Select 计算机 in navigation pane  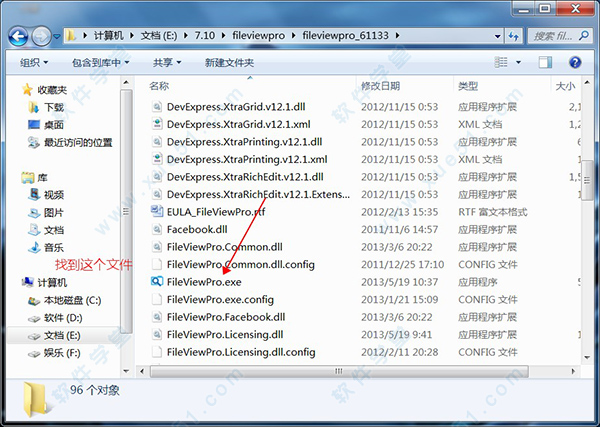(x=44, y=283)
